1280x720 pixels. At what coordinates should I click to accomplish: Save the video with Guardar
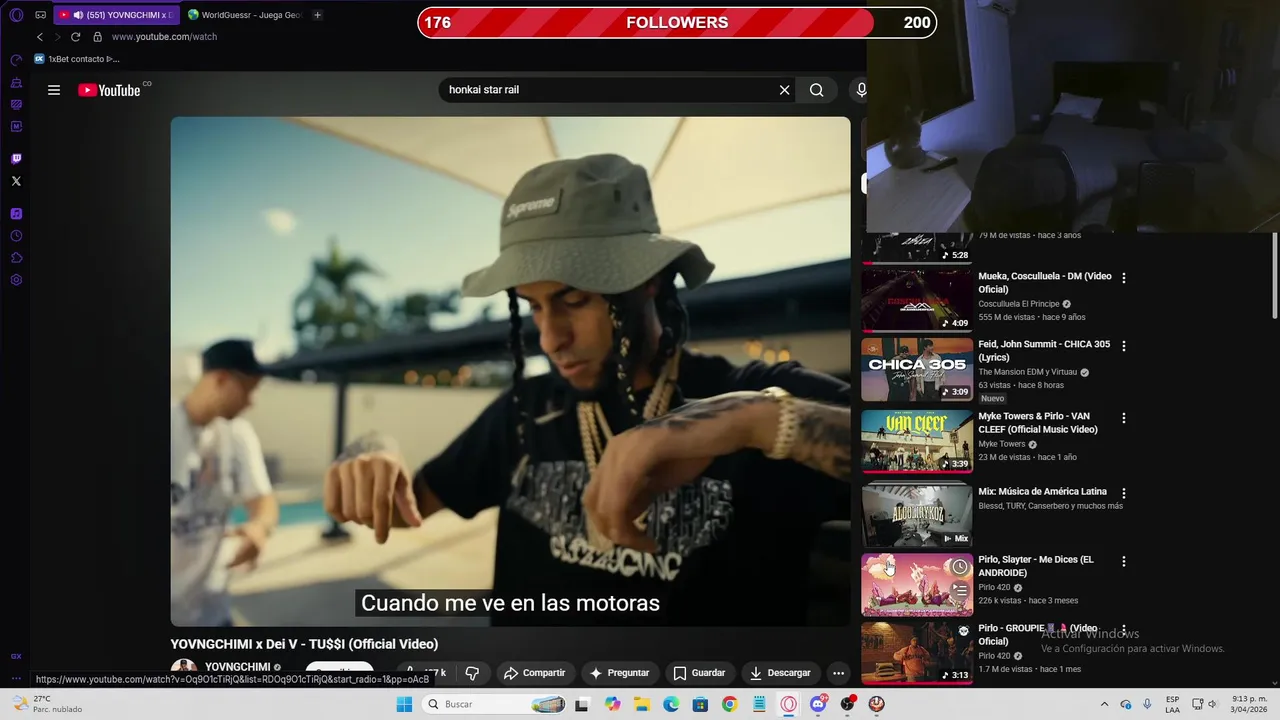pyautogui.click(x=699, y=673)
